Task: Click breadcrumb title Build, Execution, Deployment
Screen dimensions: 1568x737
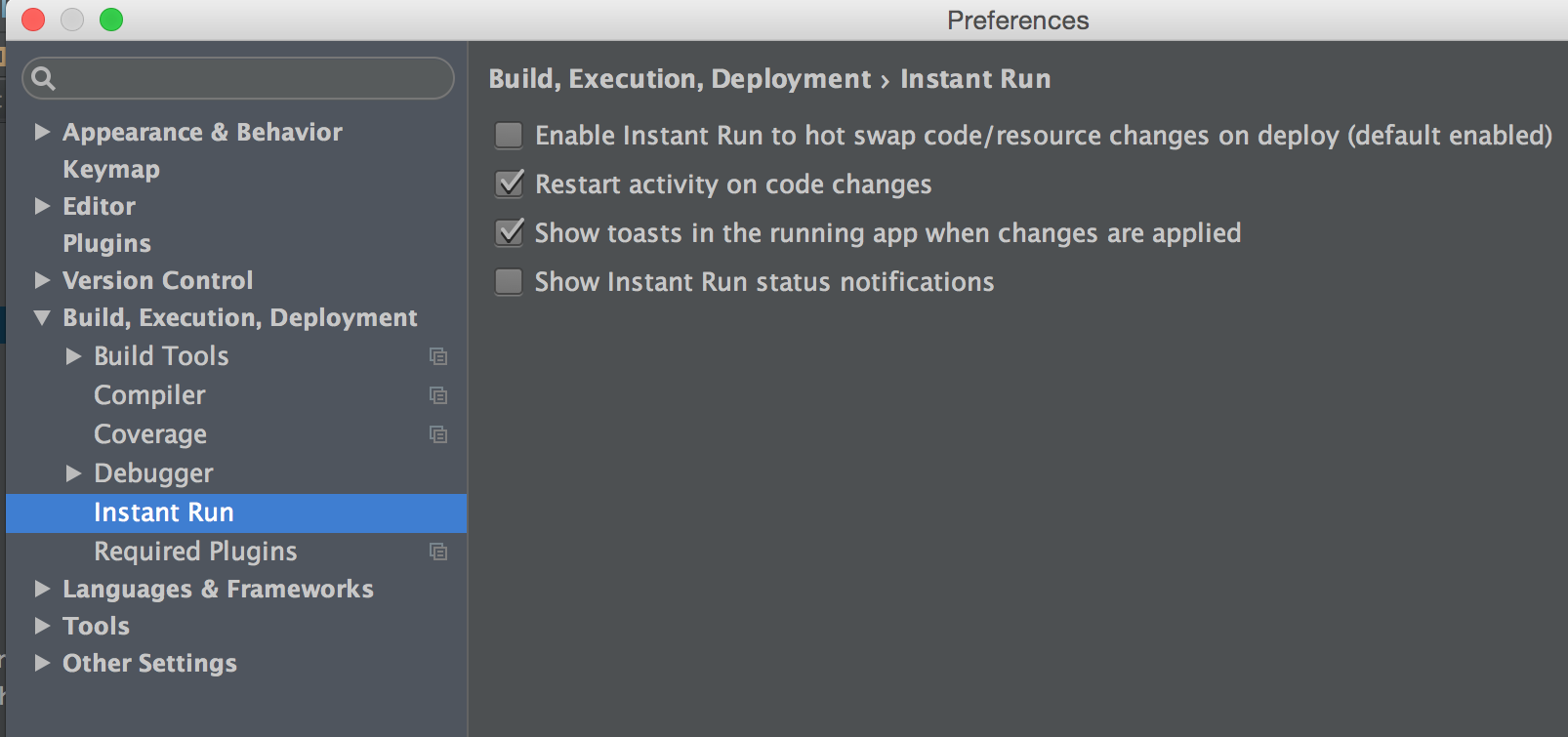Action: (x=680, y=79)
